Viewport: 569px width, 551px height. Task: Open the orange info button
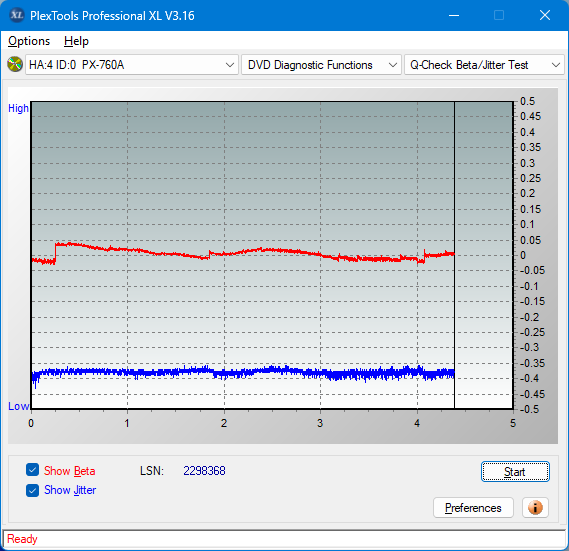pyautogui.click(x=535, y=507)
